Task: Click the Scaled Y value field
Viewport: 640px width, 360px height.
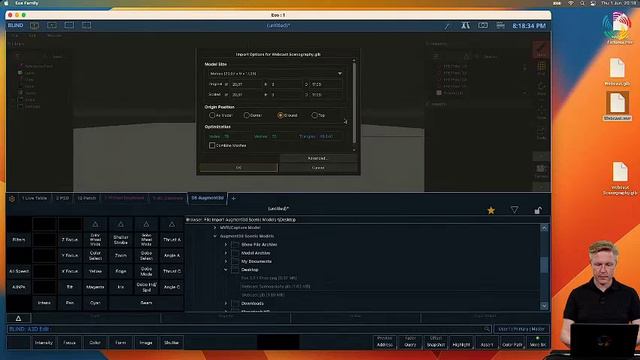Action: tap(286, 94)
